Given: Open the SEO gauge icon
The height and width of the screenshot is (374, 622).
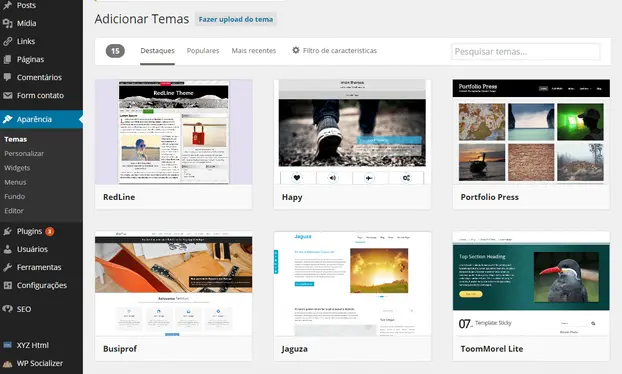Looking at the screenshot, I should coord(8,309).
